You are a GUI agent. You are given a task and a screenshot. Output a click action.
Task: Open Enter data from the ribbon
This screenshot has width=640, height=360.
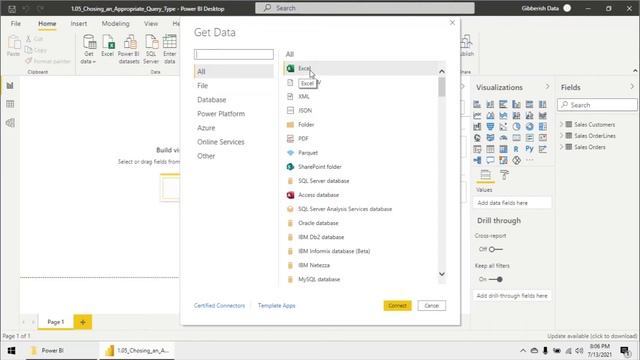tap(169, 49)
